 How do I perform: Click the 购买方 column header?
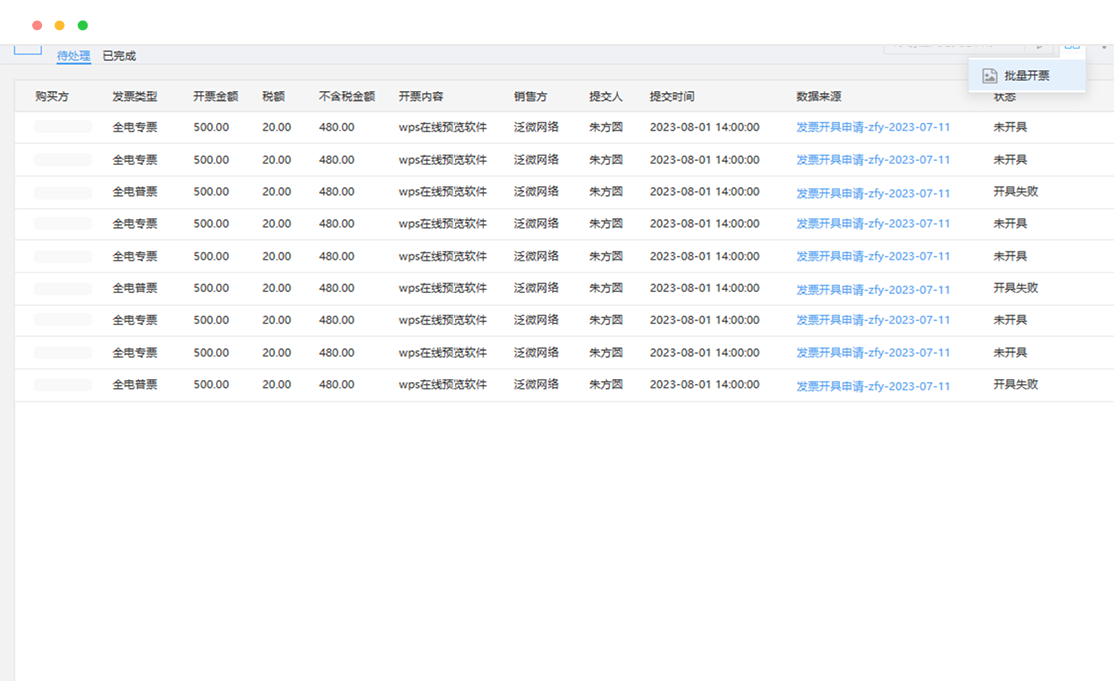[x=52, y=97]
